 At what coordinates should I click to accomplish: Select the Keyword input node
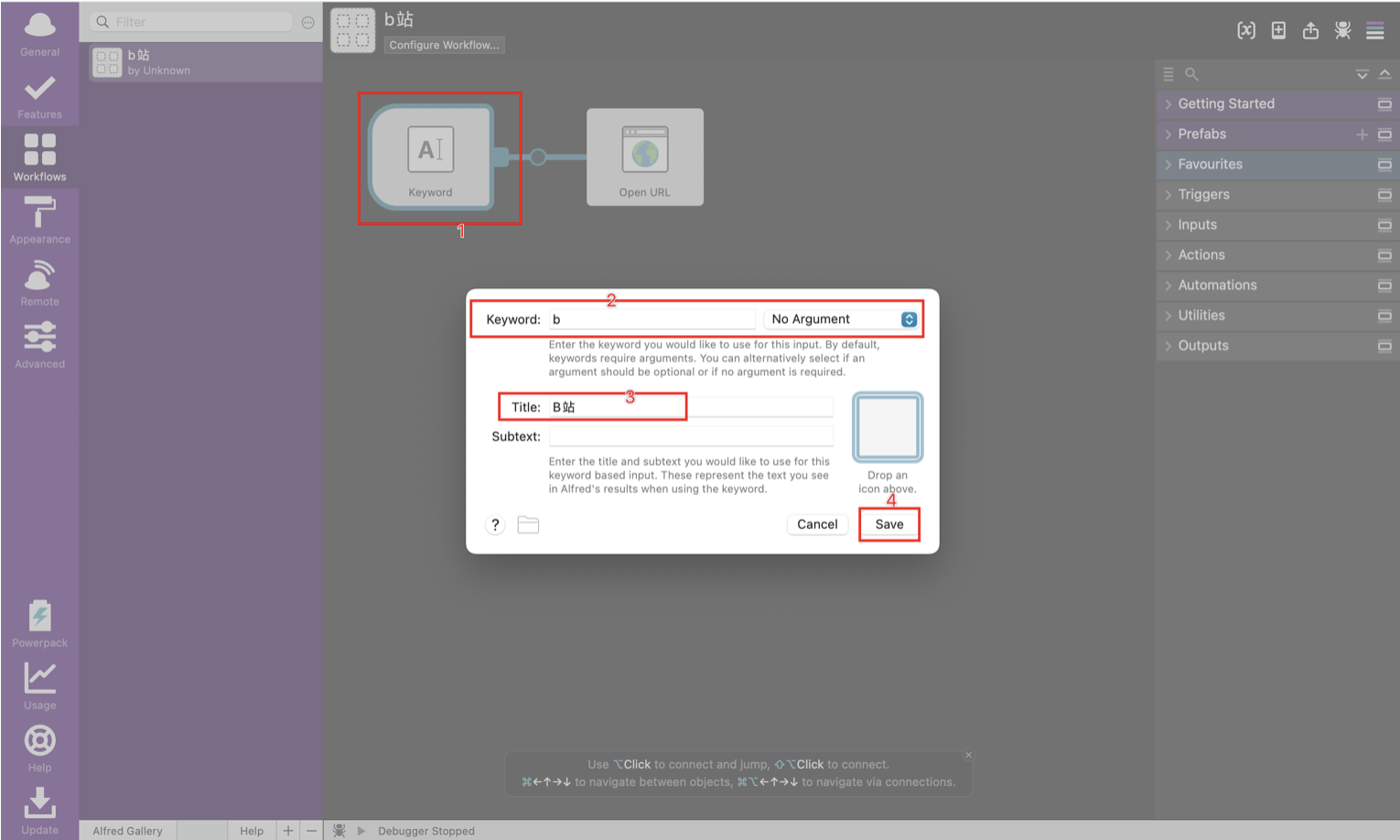pyautogui.click(x=430, y=157)
